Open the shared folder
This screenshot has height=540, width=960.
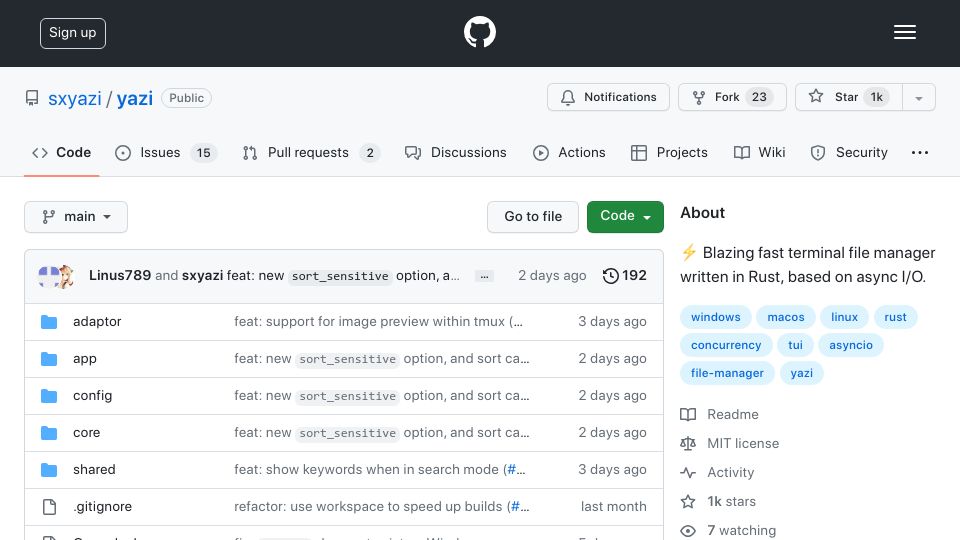(94, 470)
